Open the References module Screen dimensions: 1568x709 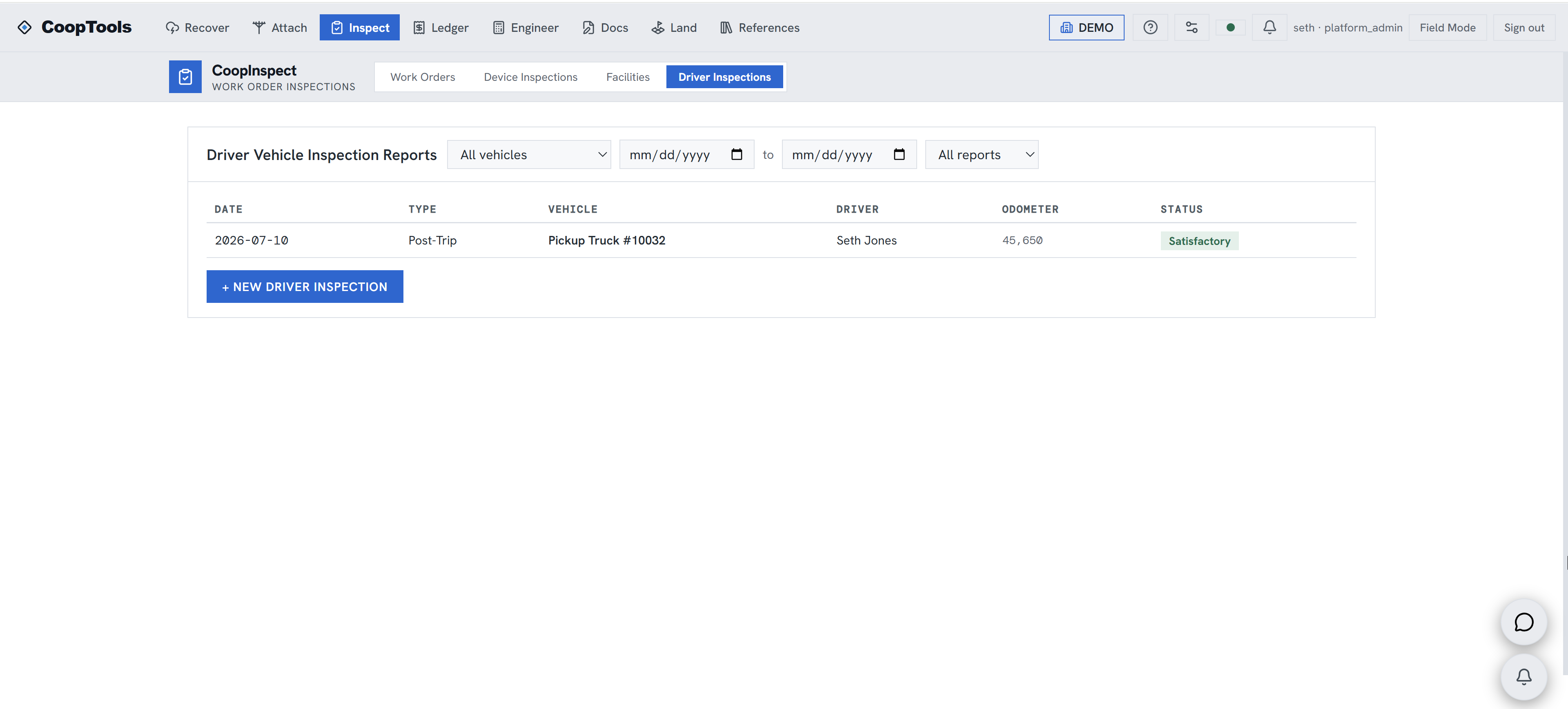tap(759, 27)
